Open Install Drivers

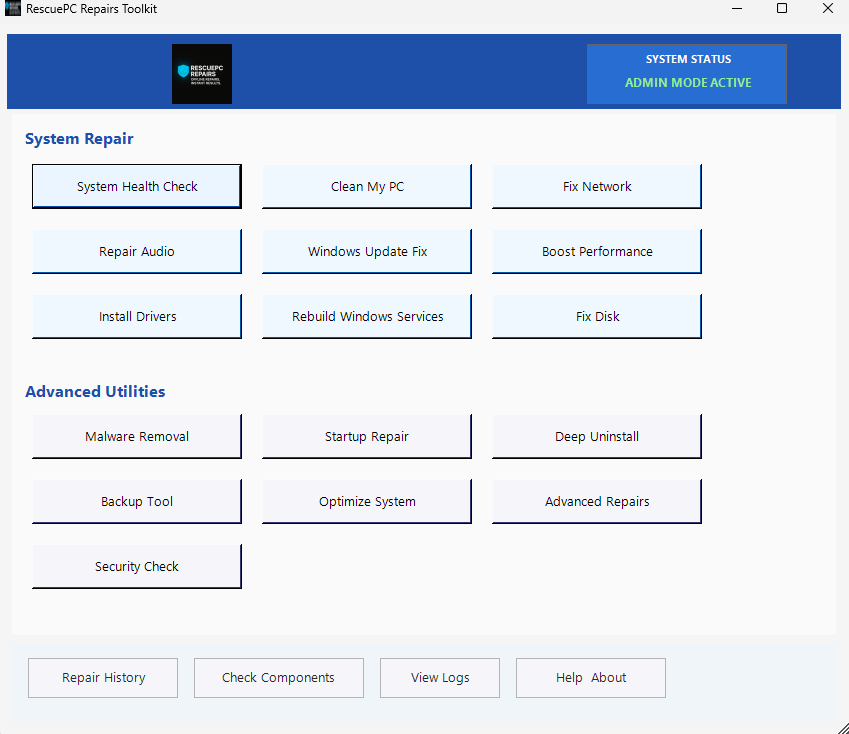(137, 316)
